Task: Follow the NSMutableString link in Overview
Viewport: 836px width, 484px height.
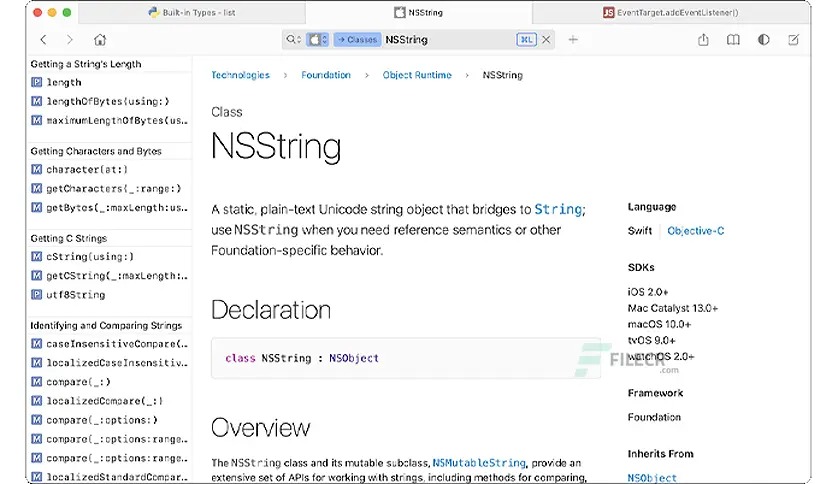Action: [x=478, y=463]
